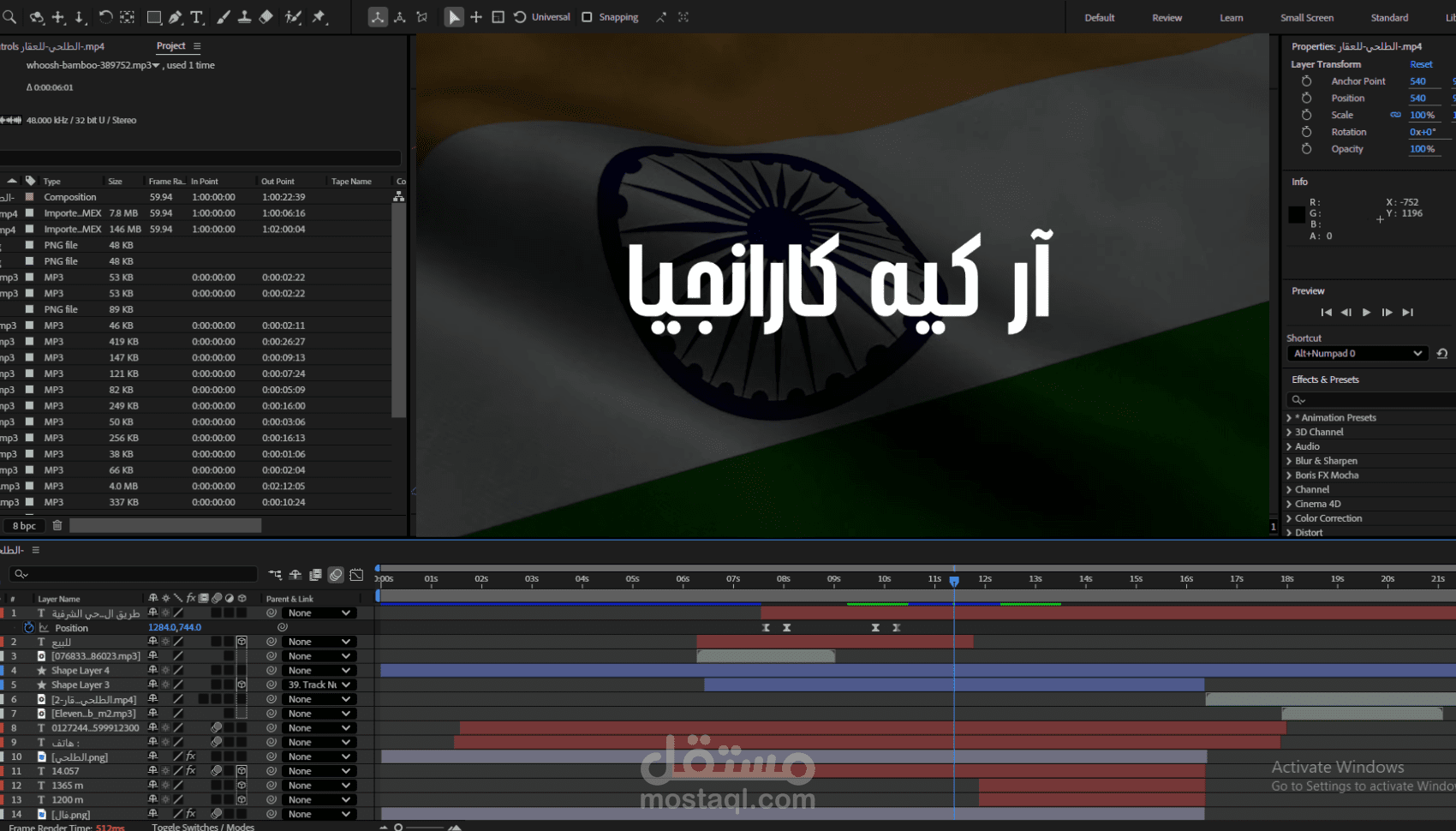The image size is (1456, 831).
Task: Open the Learn workspace menu item
Action: click(1231, 17)
